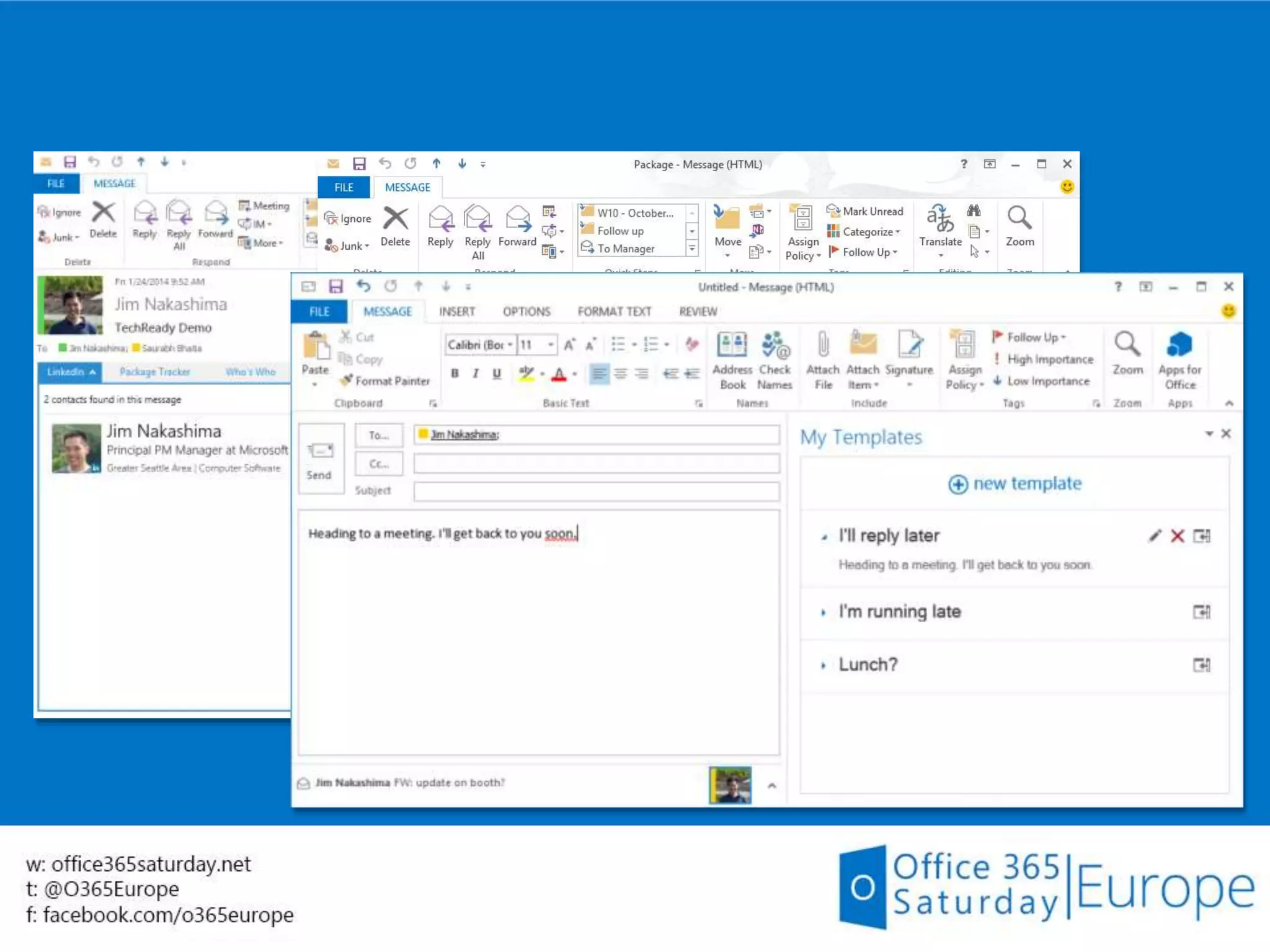Toggle bold formatting in Basic Text
The image size is (1270, 952).
[x=455, y=374]
